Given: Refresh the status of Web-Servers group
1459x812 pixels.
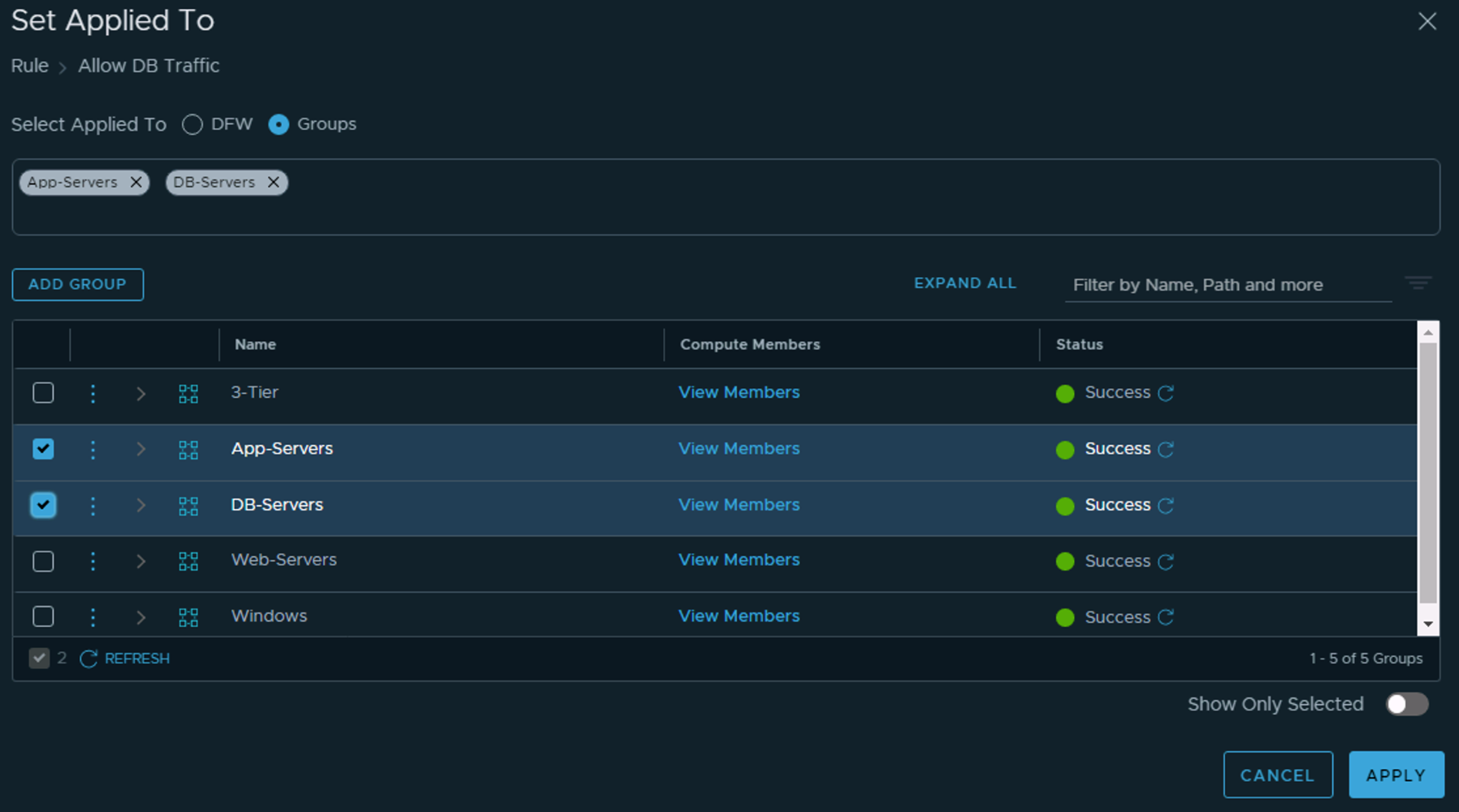Looking at the screenshot, I should pyautogui.click(x=1166, y=561).
